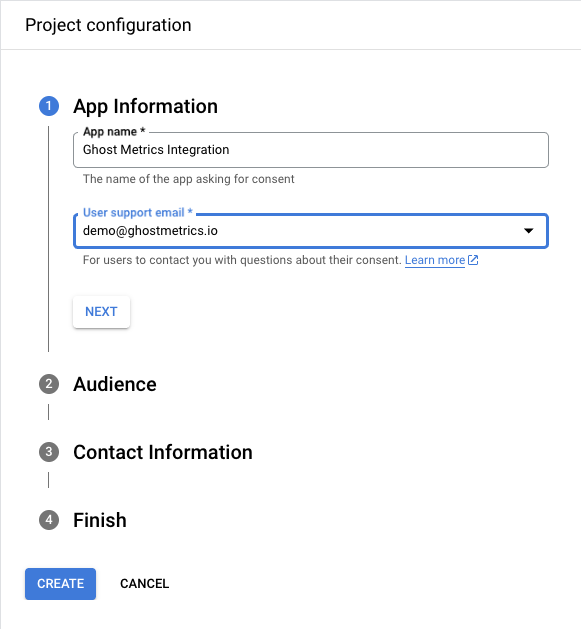Select step 1 App Information circle
Viewport: 581px width, 629px height.
(x=49, y=106)
